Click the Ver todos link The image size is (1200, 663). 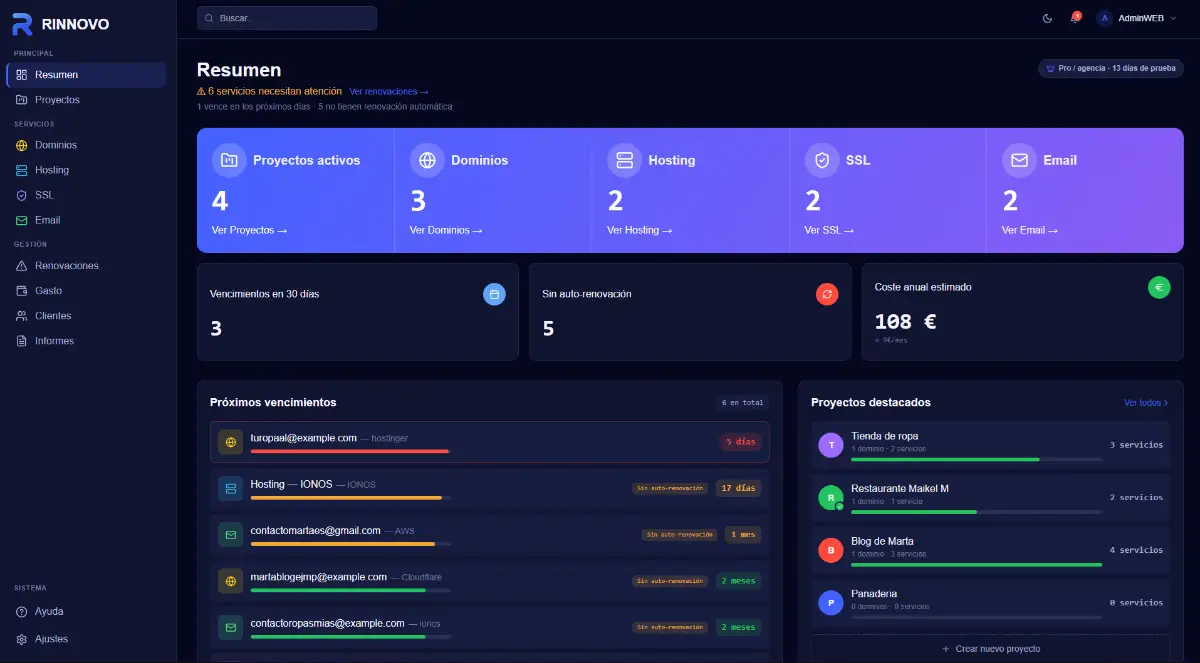(x=1146, y=403)
